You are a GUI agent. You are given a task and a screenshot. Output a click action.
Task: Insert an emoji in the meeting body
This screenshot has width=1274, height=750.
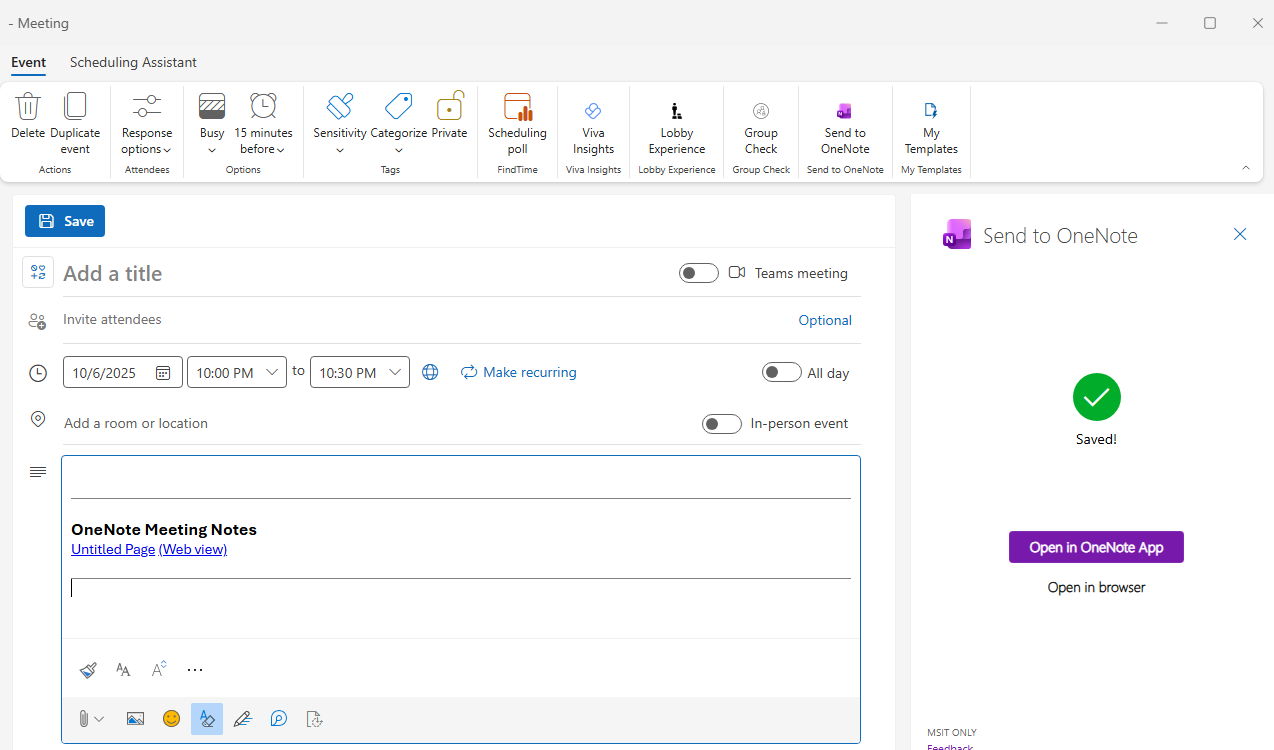tap(171, 718)
